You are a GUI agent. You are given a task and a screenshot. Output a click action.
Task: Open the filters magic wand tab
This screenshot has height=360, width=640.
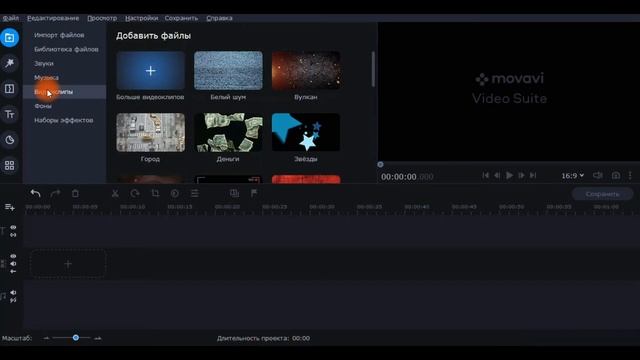(x=9, y=63)
